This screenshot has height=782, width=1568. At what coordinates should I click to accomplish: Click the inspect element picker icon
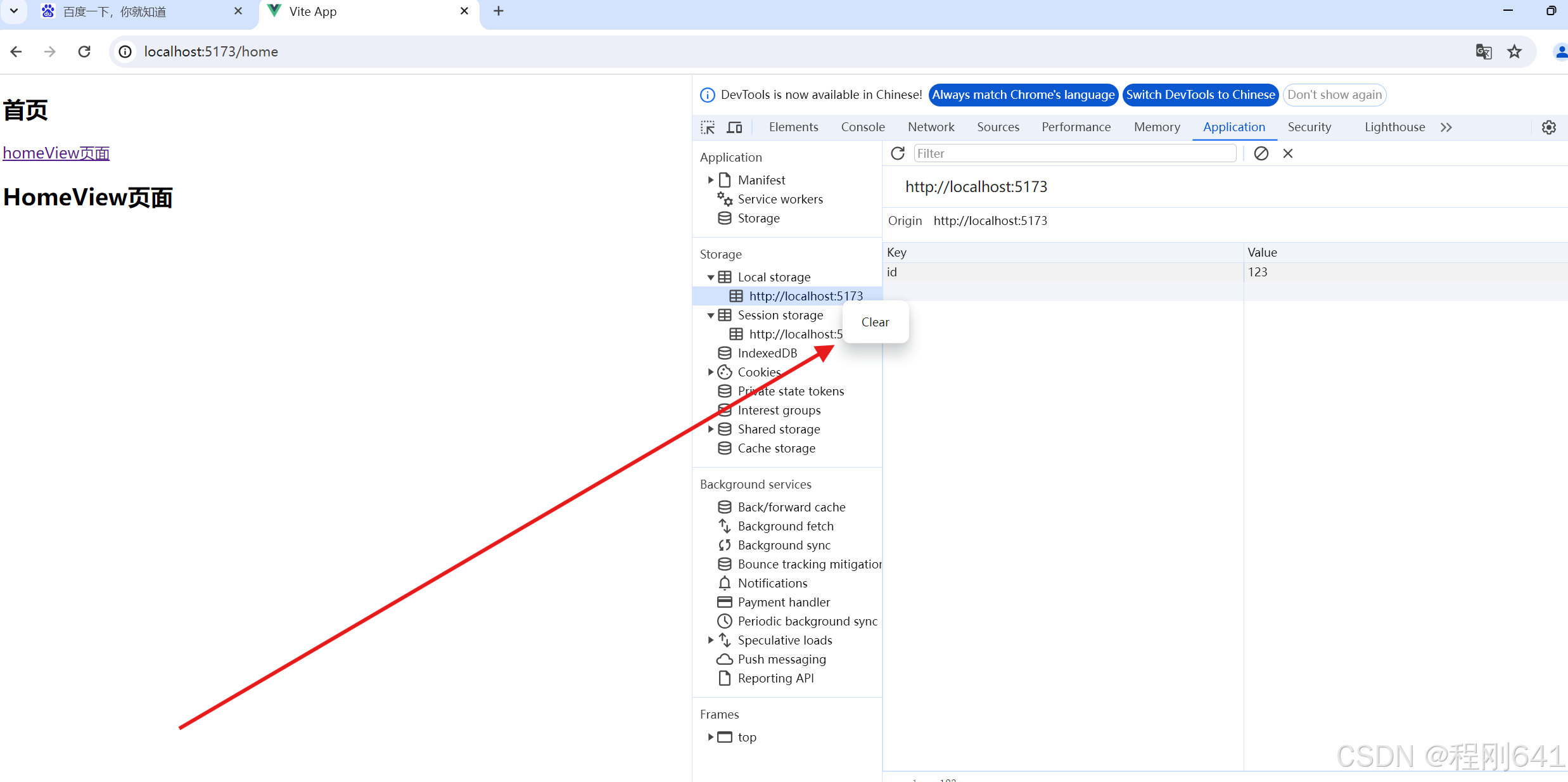[708, 127]
